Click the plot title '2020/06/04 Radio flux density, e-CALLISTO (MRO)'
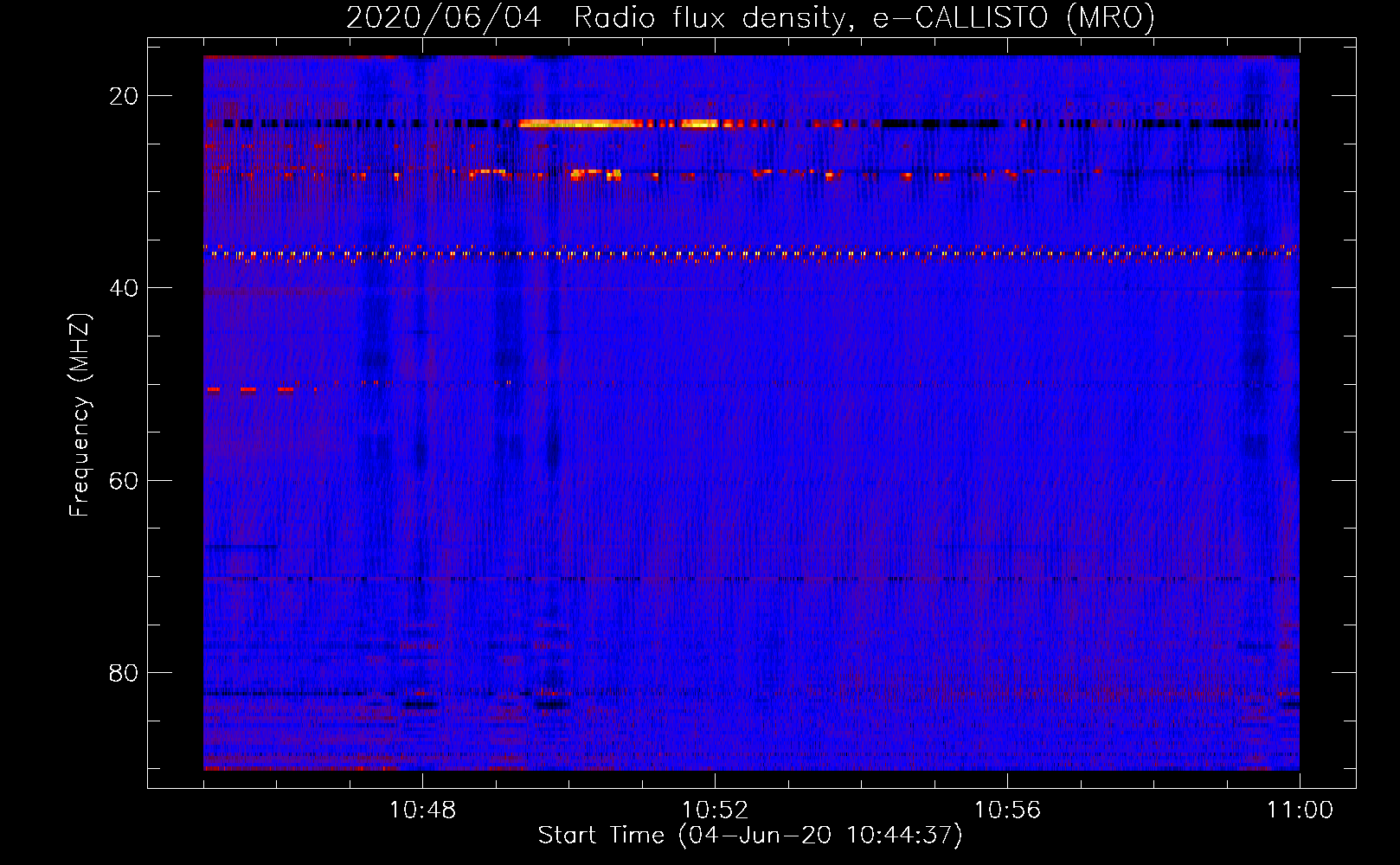 [750, 17]
